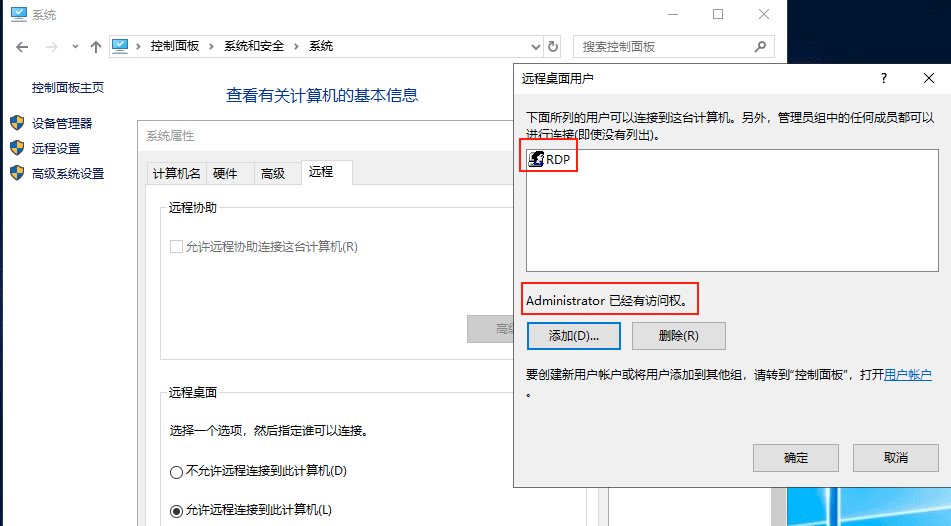Image resolution: width=951 pixels, height=526 pixels.
Task: Refresh the Control Panel address bar
Action: point(553,47)
